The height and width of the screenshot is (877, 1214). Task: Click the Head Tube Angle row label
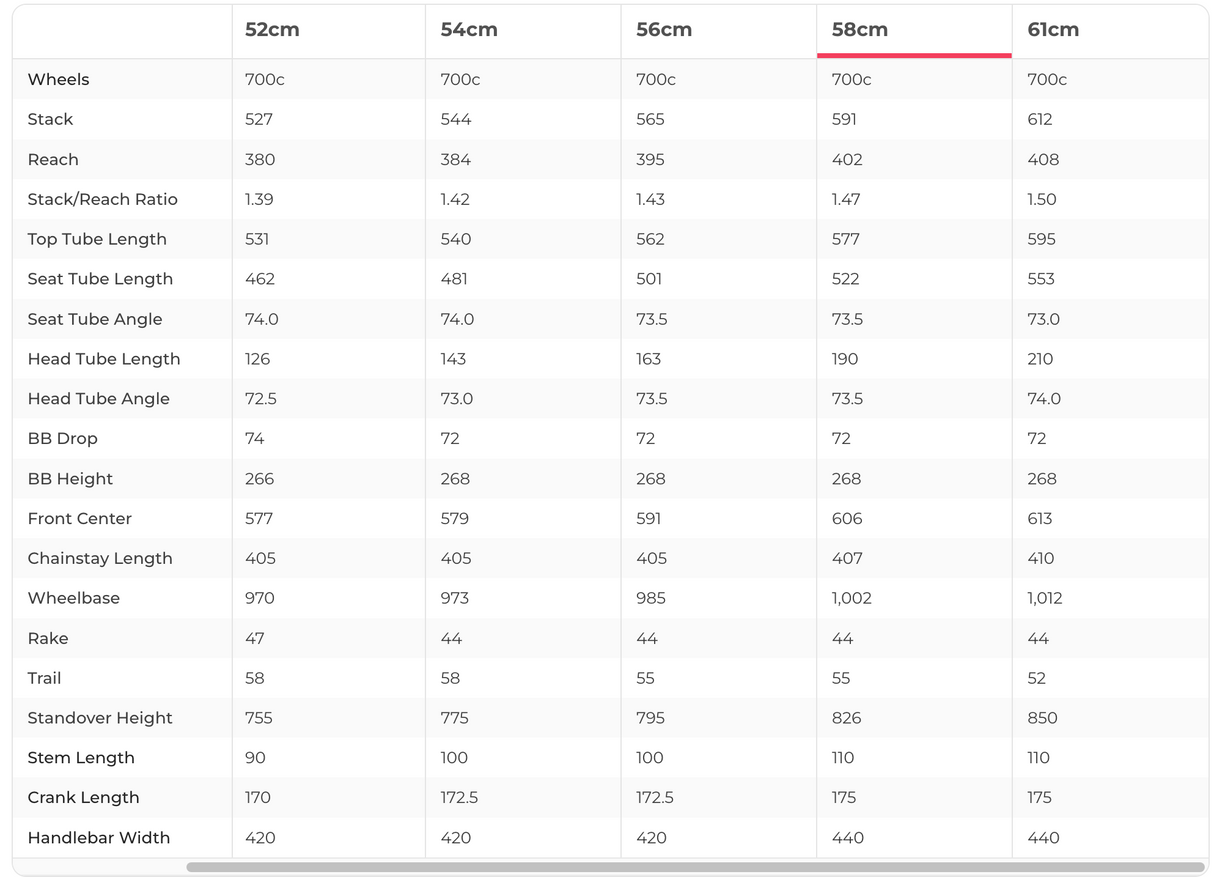(x=99, y=398)
